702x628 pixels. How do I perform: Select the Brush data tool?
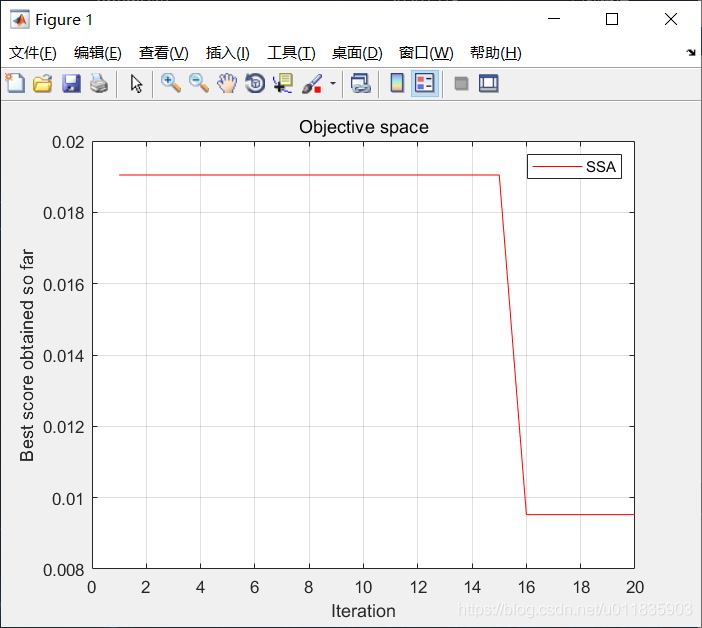[x=312, y=83]
